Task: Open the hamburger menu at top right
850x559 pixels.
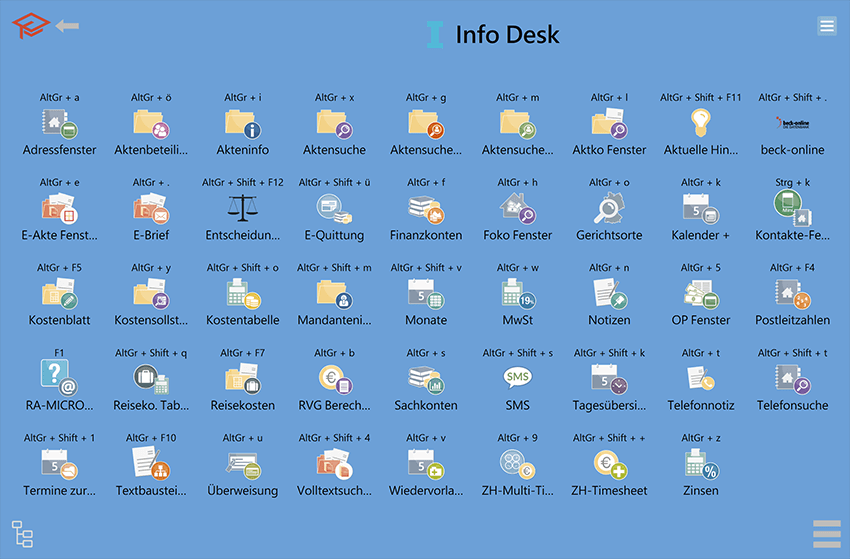Action: (x=826, y=26)
